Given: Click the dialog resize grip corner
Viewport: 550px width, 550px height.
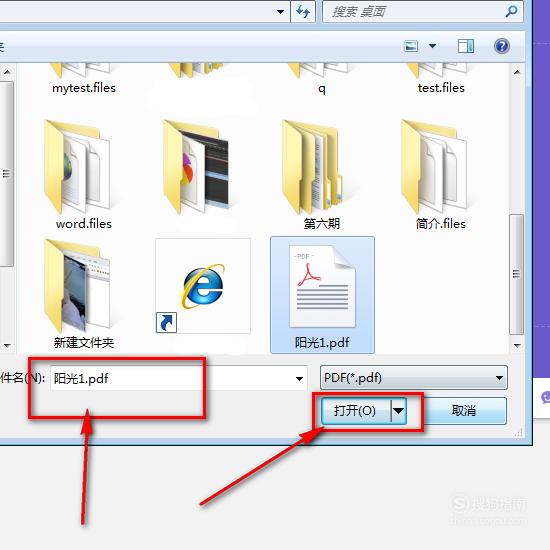Looking at the screenshot, I should point(519,432).
